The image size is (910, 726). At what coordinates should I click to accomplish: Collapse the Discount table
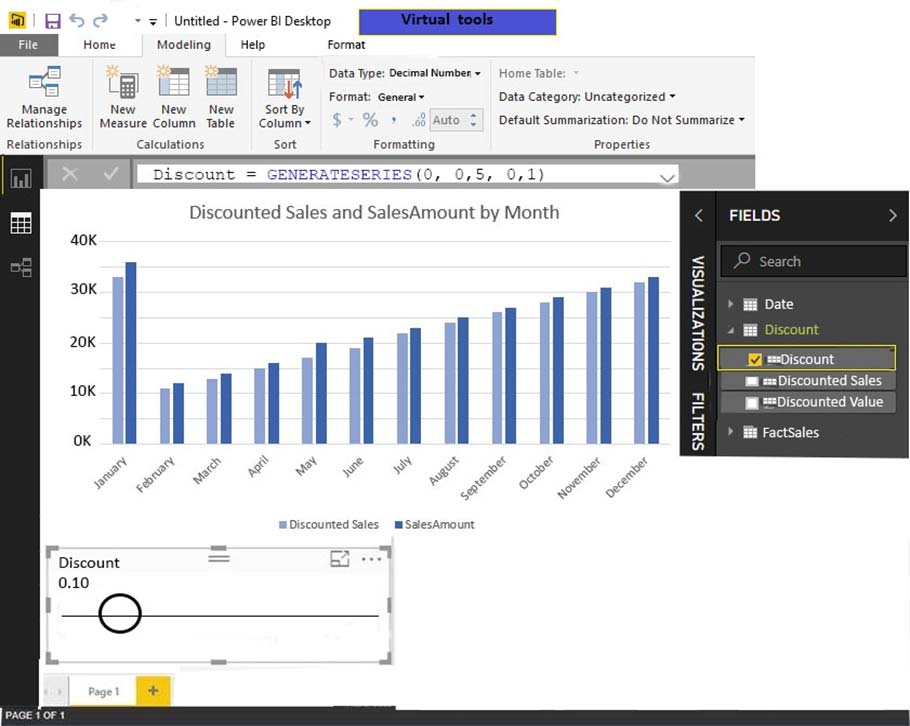(x=731, y=330)
